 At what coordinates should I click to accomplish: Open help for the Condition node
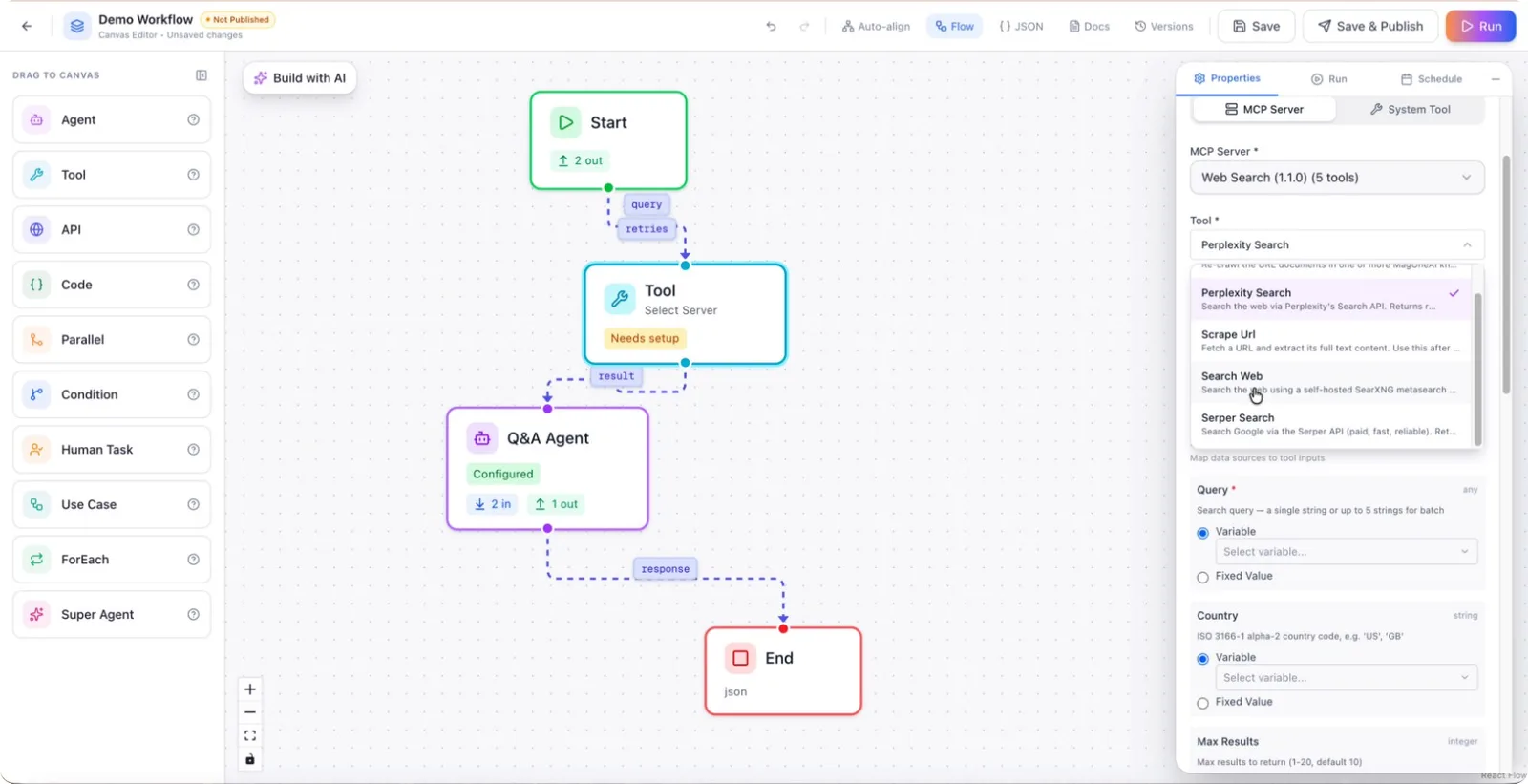pyautogui.click(x=194, y=394)
